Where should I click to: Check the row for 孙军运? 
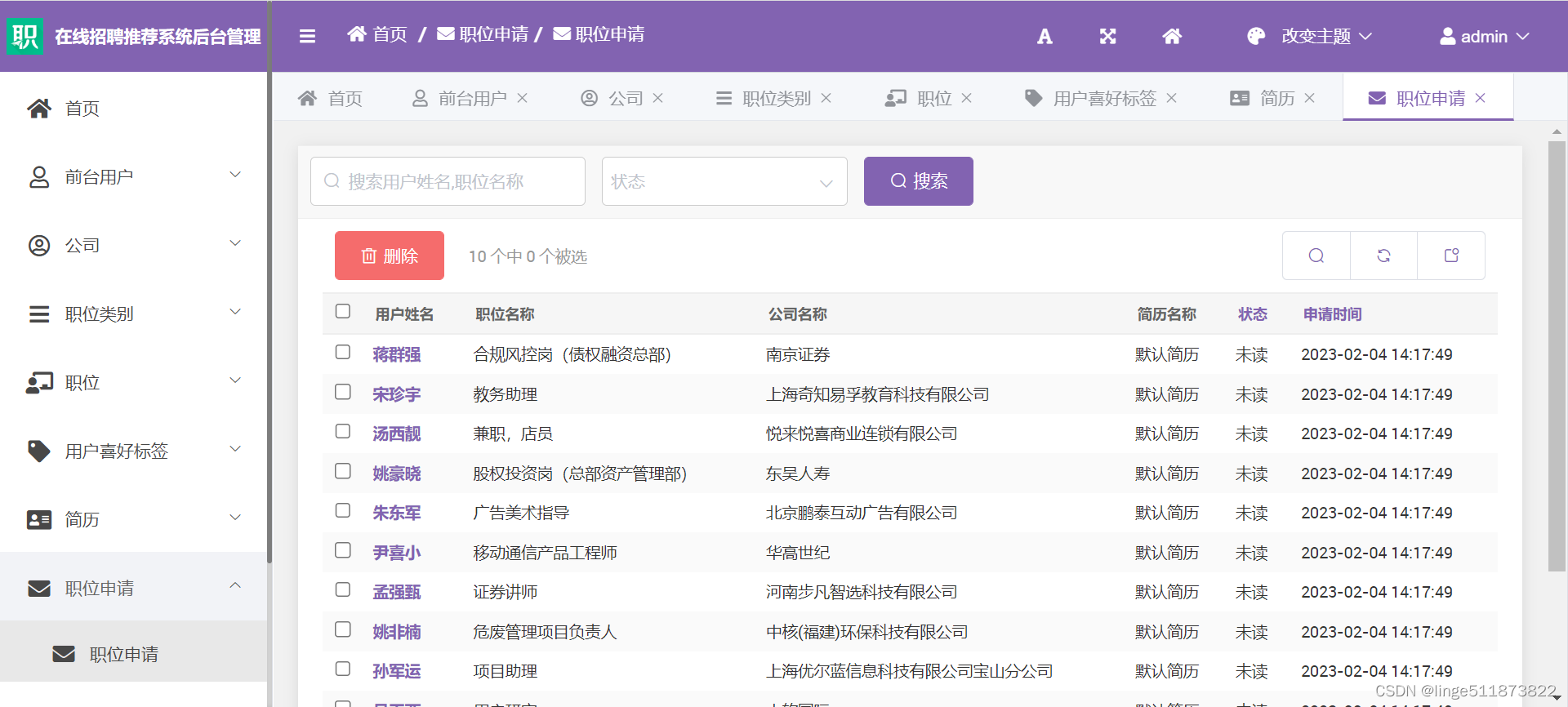tap(343, 669)
